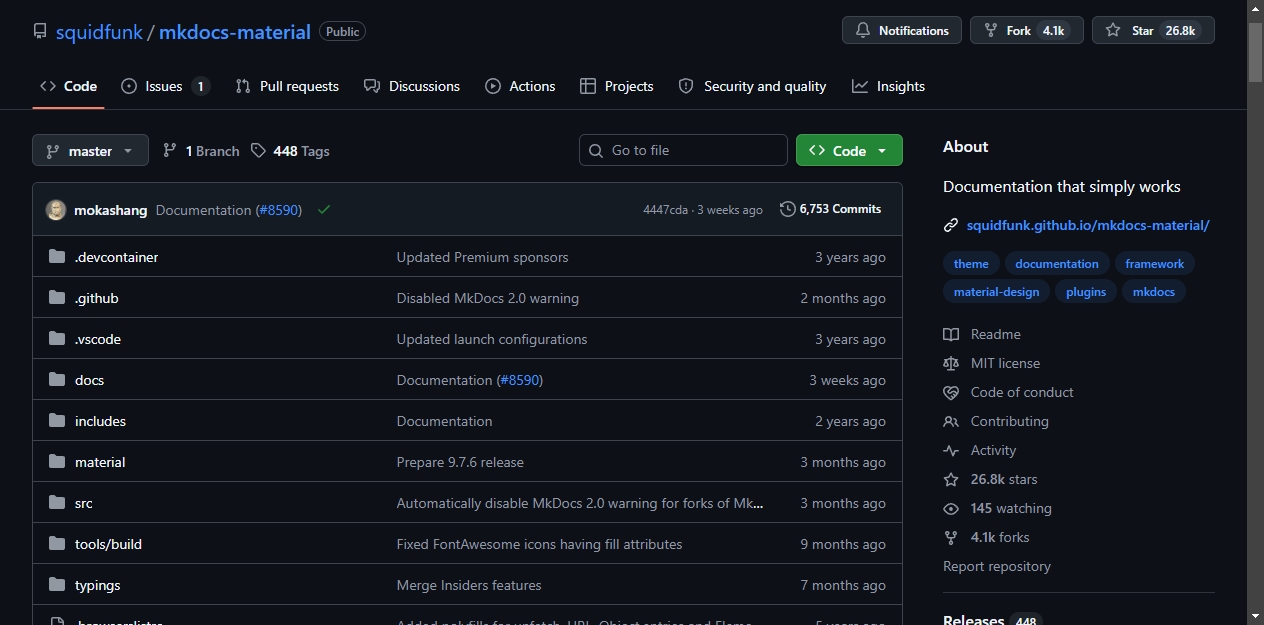Click the link icon beside website URL
The height and width of the screenshot is (625, 1264).
pyautogui.click(x=951, y=226)
